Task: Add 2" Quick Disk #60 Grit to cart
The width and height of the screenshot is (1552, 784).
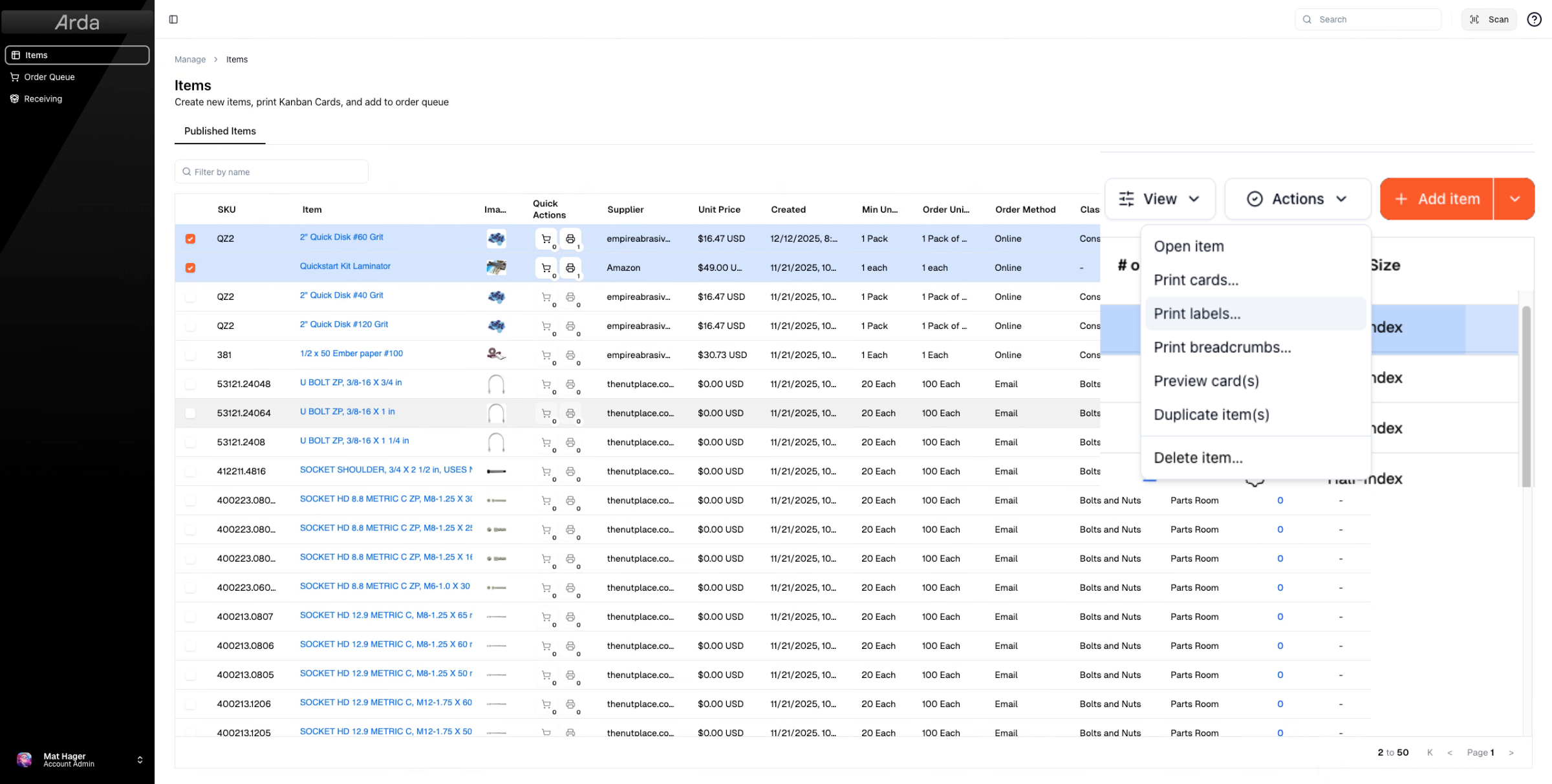Action: [546, 238]
